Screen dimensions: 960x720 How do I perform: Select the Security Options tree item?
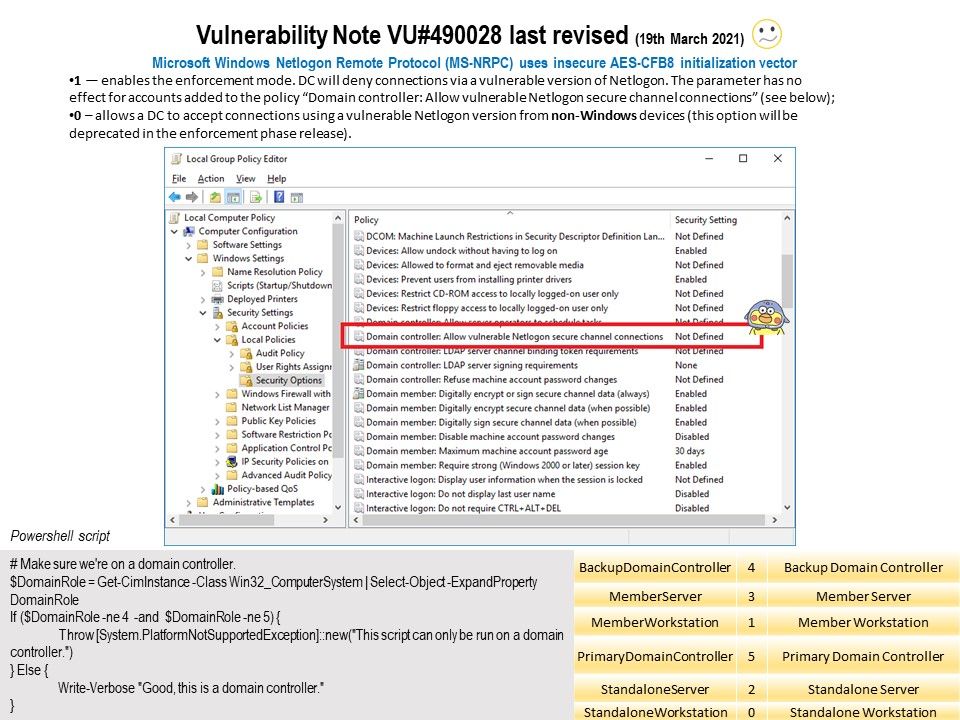pyautogui.click(x=288, y=380)
